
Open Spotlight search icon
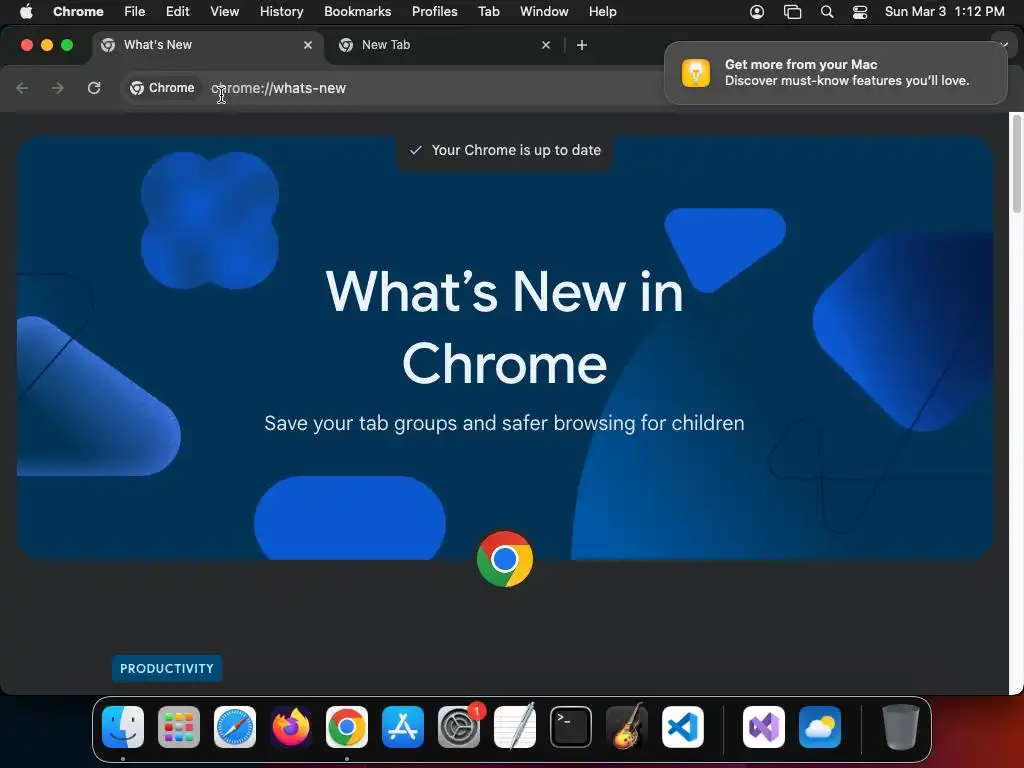(x=827, y=12)
